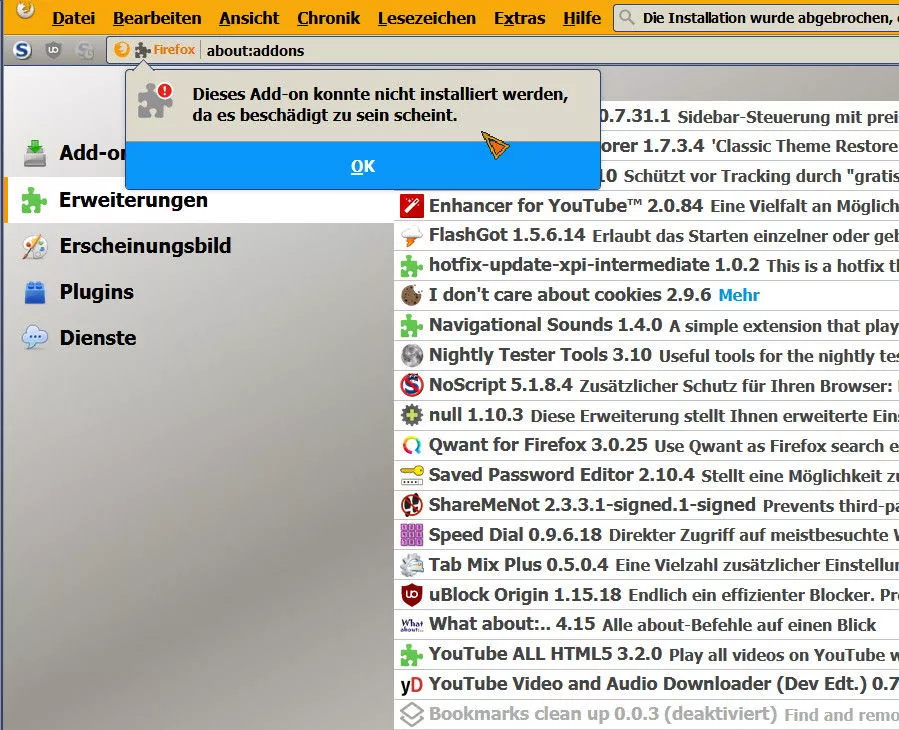Select the Bookmarks clean up 0.0.3 (deaktiviert) entry
Screen dimensions: 899x730
(647, 715)
